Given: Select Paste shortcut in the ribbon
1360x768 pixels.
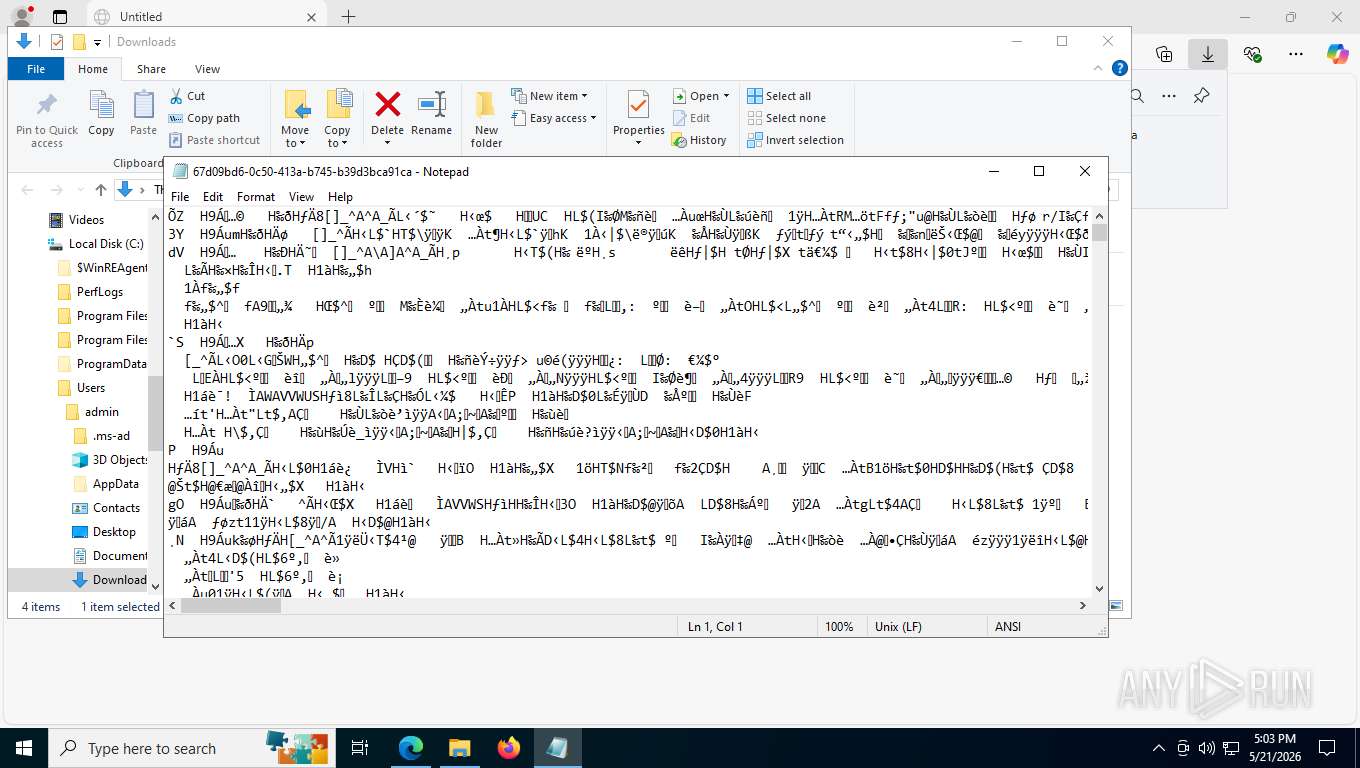Looking at the screenshot, I should pyautogui.click(x=214, y=140).
